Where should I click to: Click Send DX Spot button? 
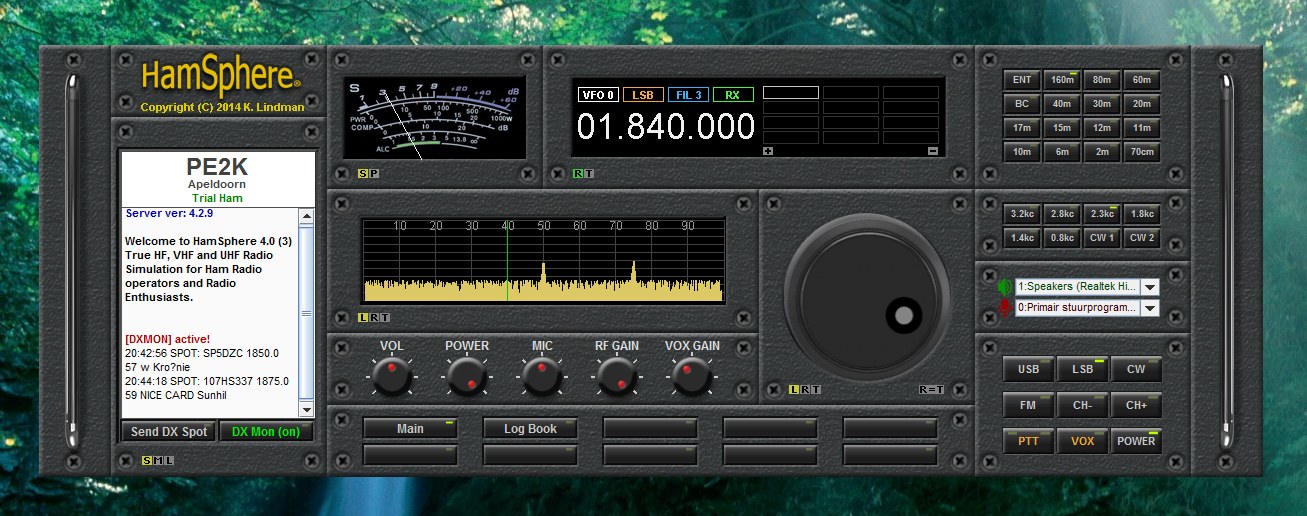point(169,432)
